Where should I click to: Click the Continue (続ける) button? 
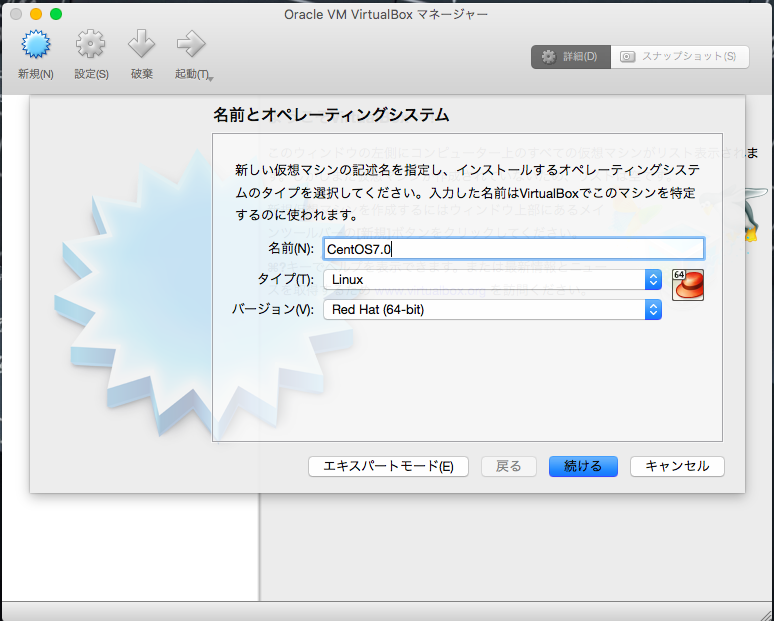[583, 466]
